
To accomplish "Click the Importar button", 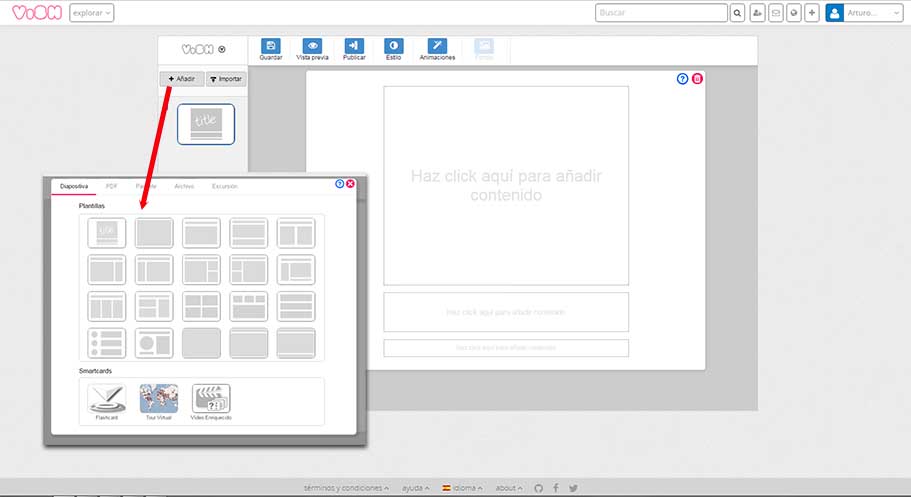I will 226,79.
